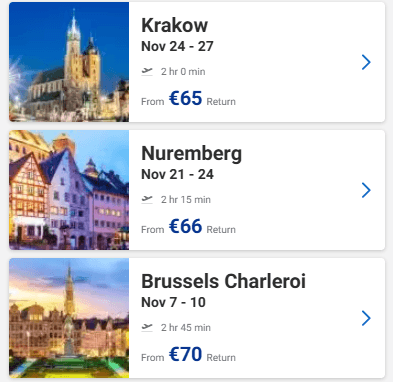Open the Brussels Charleroi chevron arrow
The height and width of the screenshot is (382, 393).
pos(366,318)
